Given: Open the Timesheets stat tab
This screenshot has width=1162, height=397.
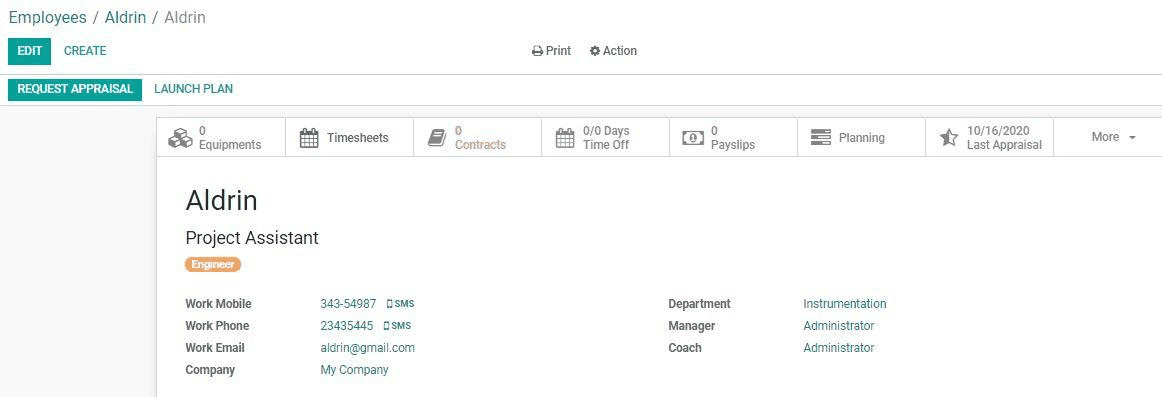Looking at the screenshot, I should 350,137.
